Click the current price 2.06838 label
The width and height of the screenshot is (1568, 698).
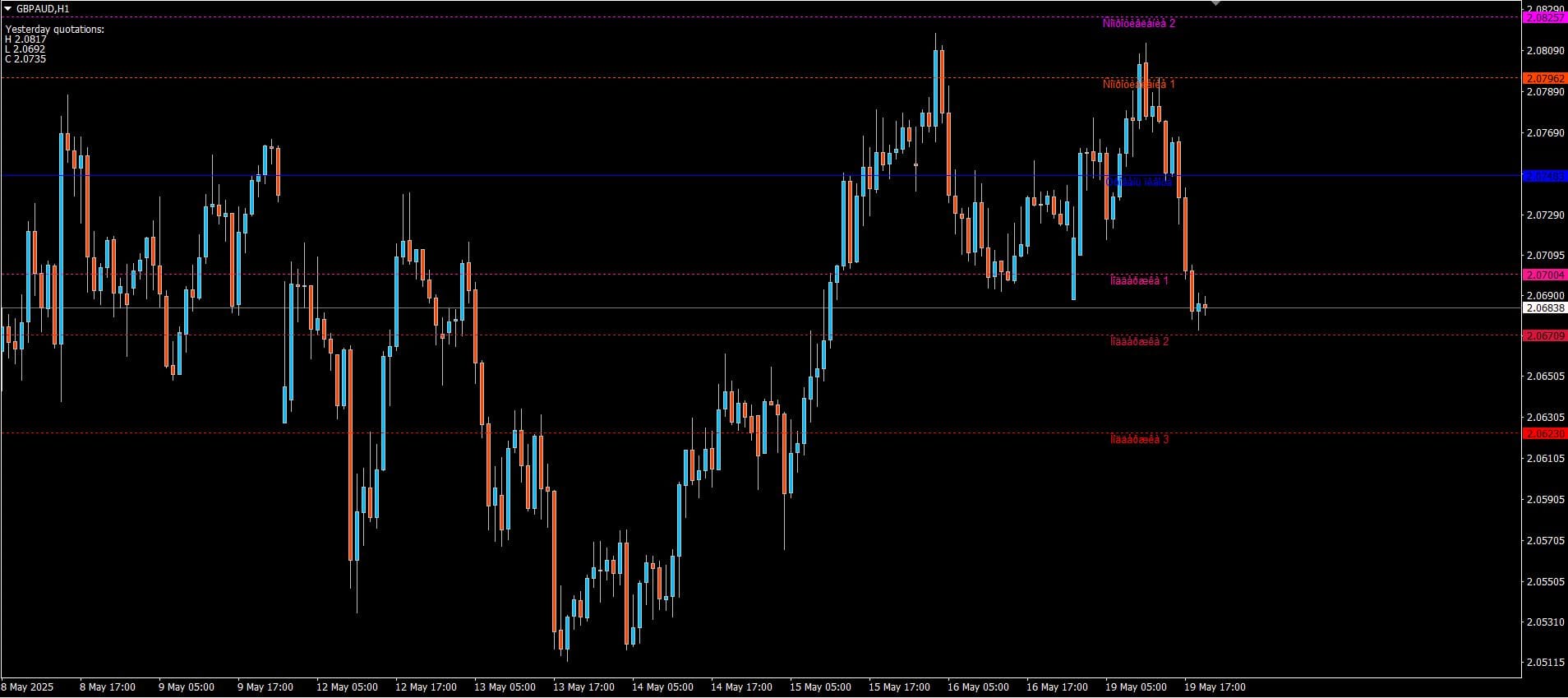pyautogui.click(x=1545, y=308)
